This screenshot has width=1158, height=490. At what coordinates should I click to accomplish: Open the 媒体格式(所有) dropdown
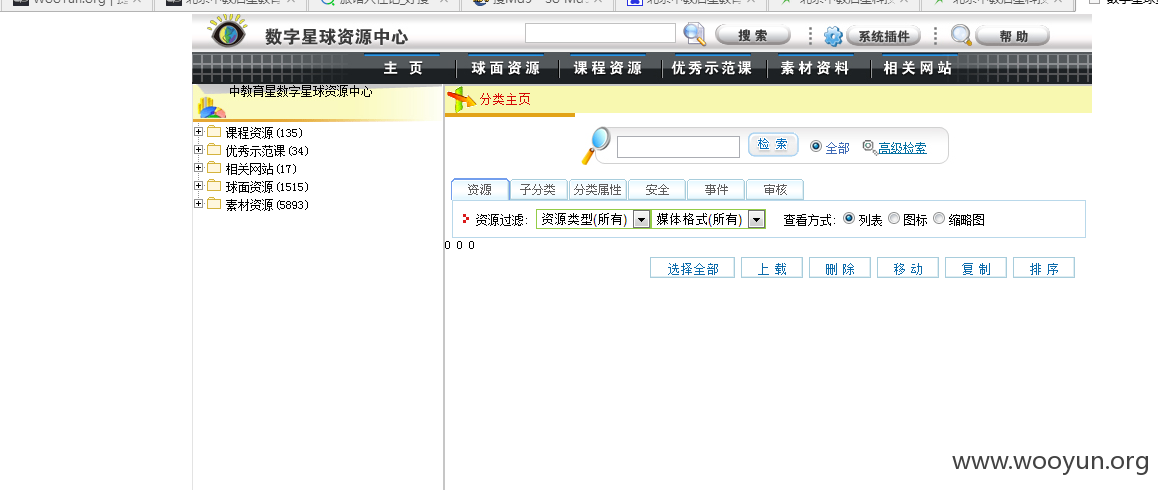pyautogui.click(x=708, y=220)
